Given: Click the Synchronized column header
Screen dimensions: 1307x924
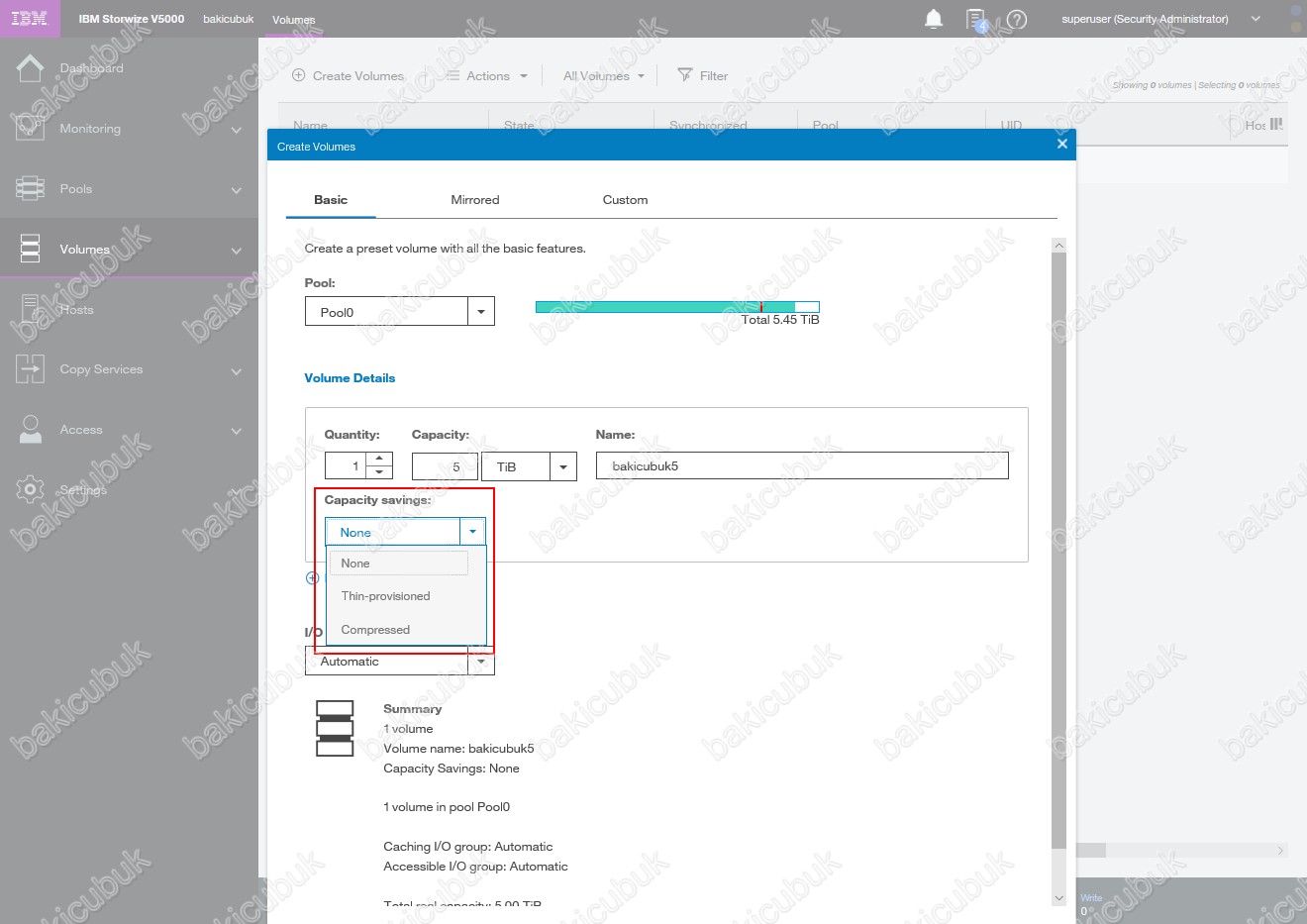Looking at the screenshot, I should (708, 125).
